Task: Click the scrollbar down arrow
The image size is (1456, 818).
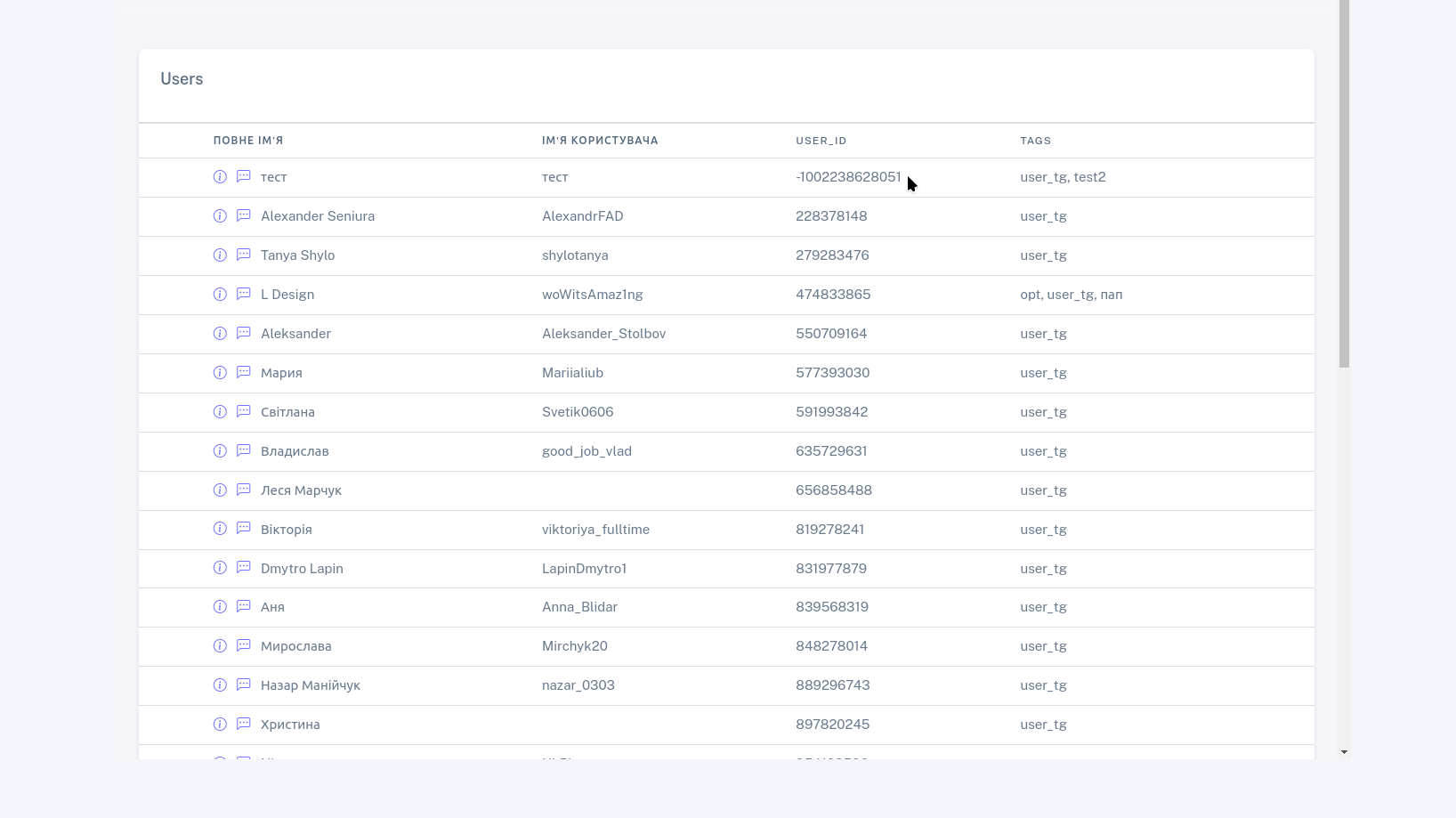Action: click(1344, 752)
